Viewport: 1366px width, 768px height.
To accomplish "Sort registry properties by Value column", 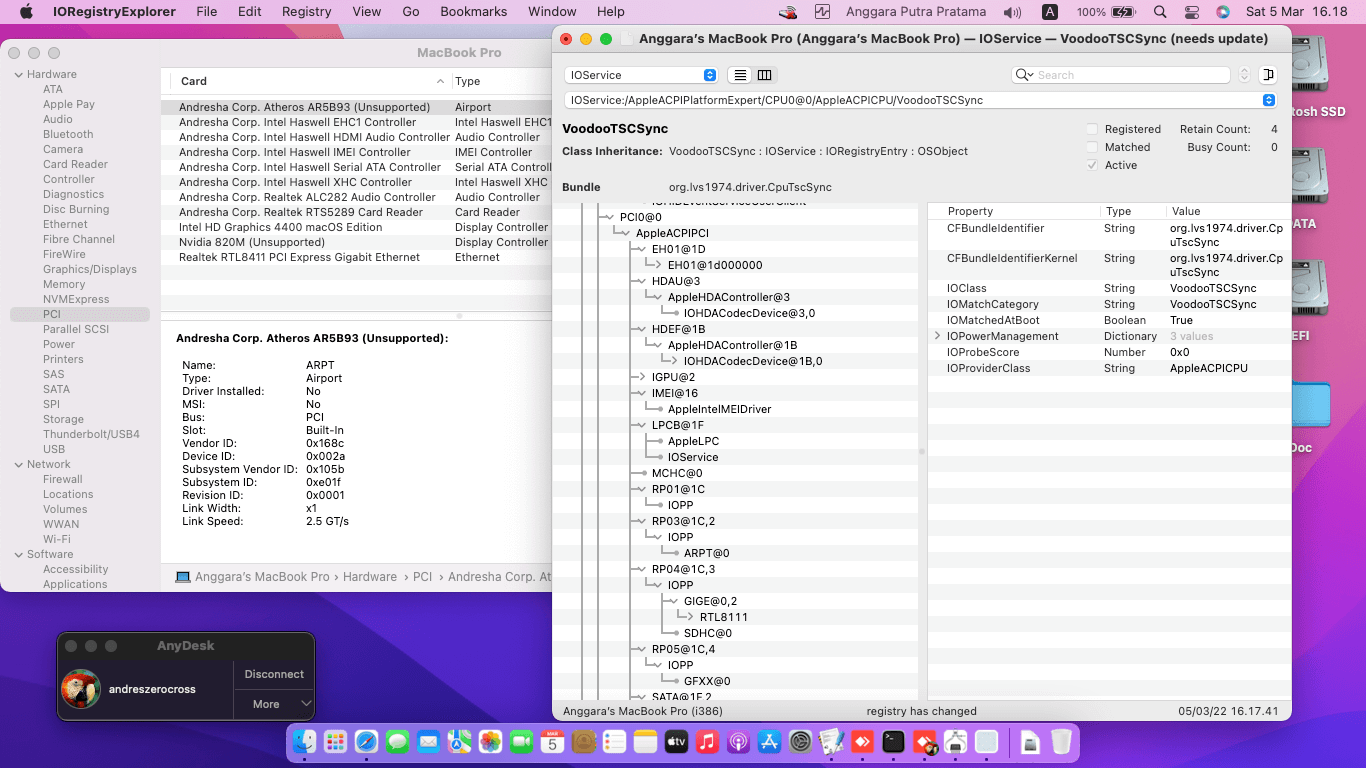I will click(x=1228, y=211).
